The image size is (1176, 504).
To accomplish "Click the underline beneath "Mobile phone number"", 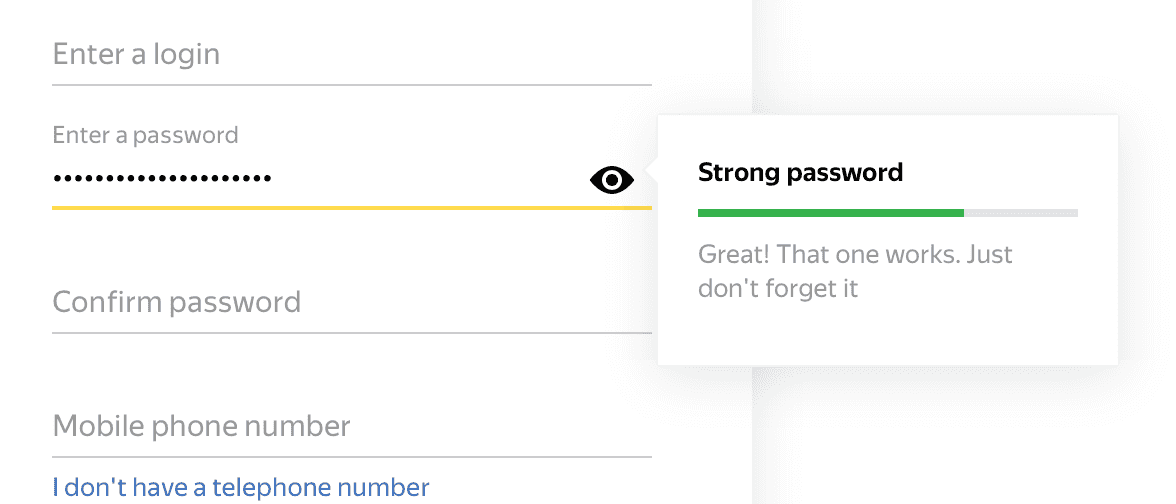I will tap(350, 457).
